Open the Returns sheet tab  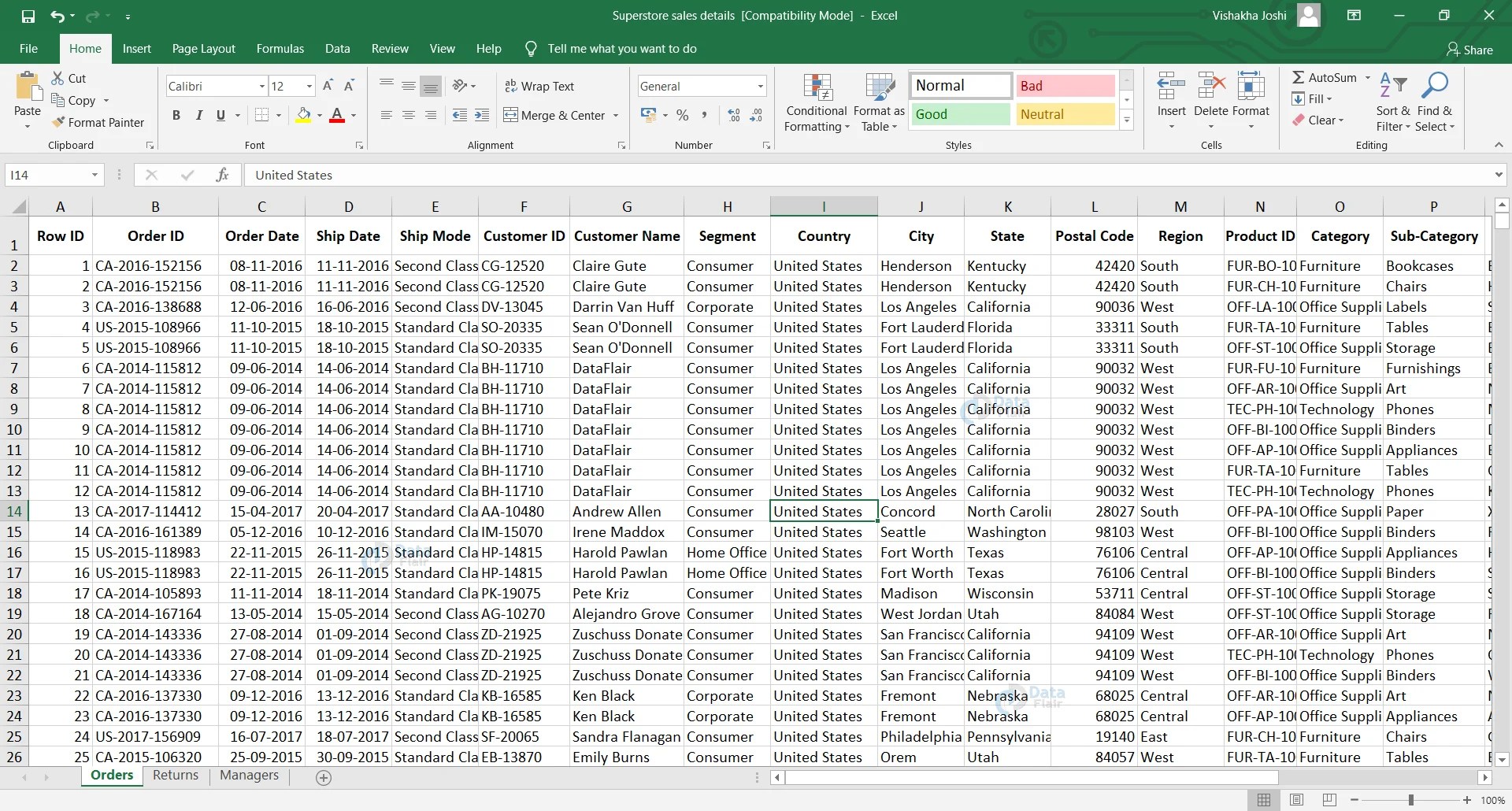pos(176,775)
